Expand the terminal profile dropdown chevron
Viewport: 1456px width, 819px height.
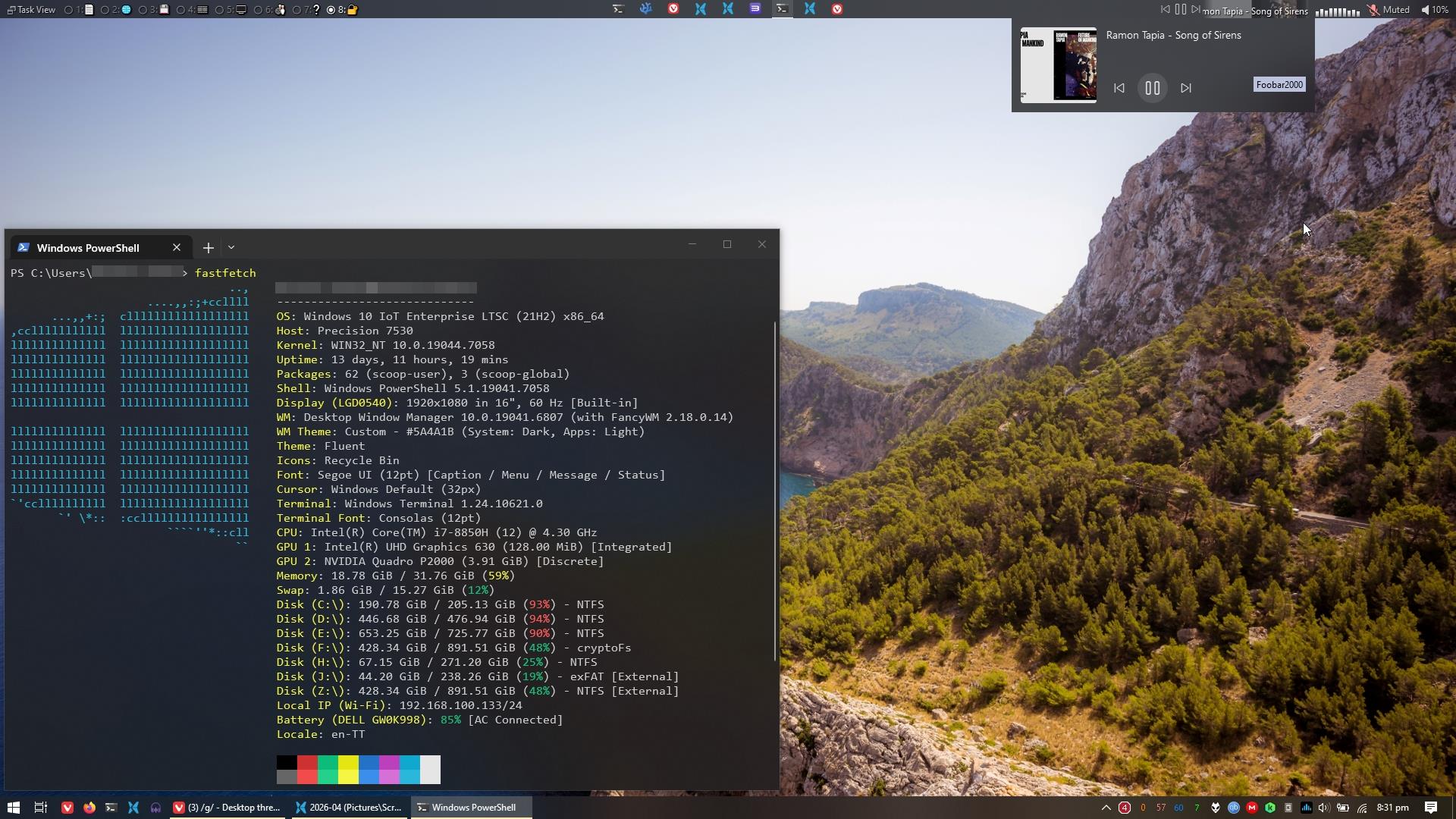click(x=231, y=248)
